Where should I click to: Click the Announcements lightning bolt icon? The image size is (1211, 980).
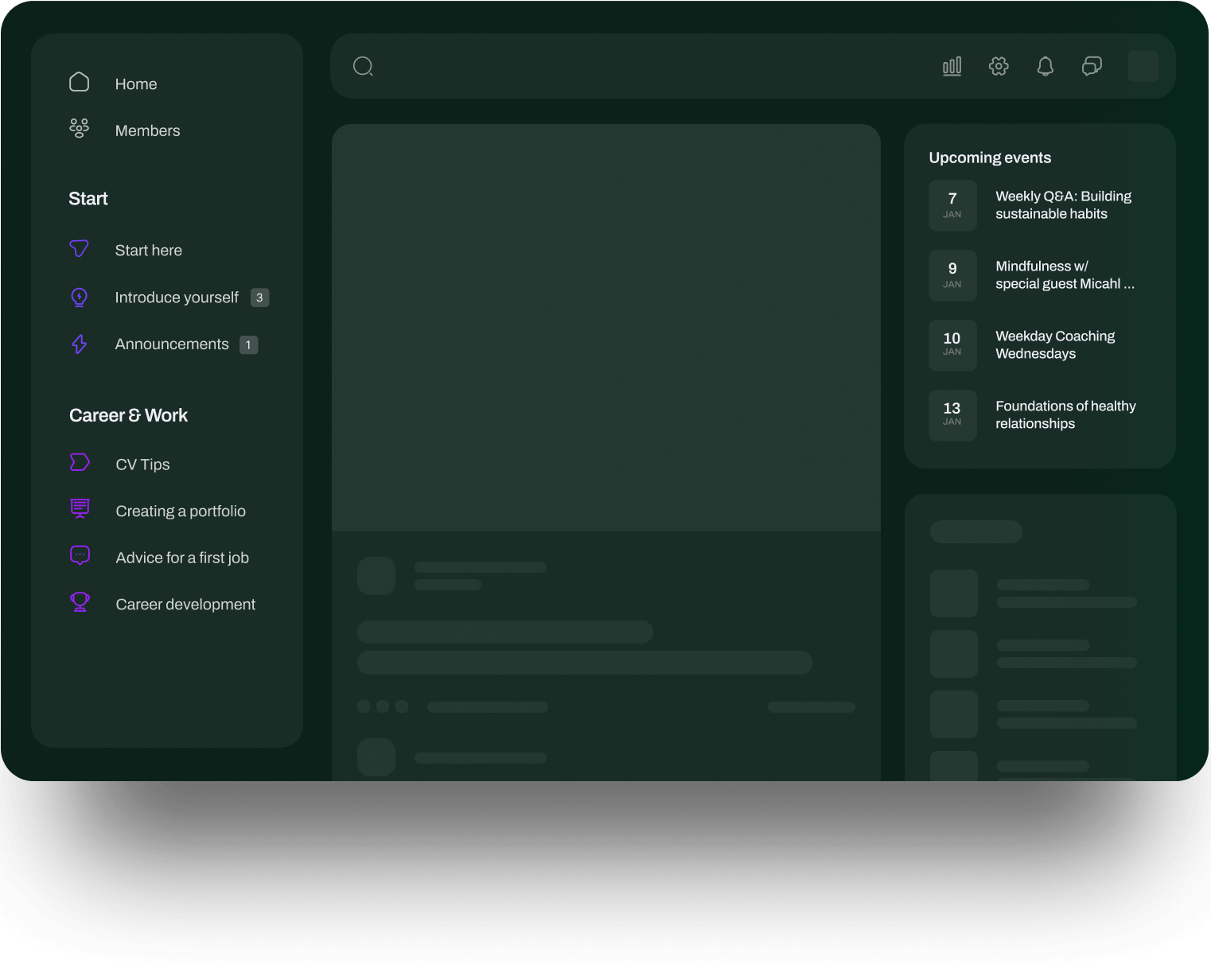click(80, 344)
